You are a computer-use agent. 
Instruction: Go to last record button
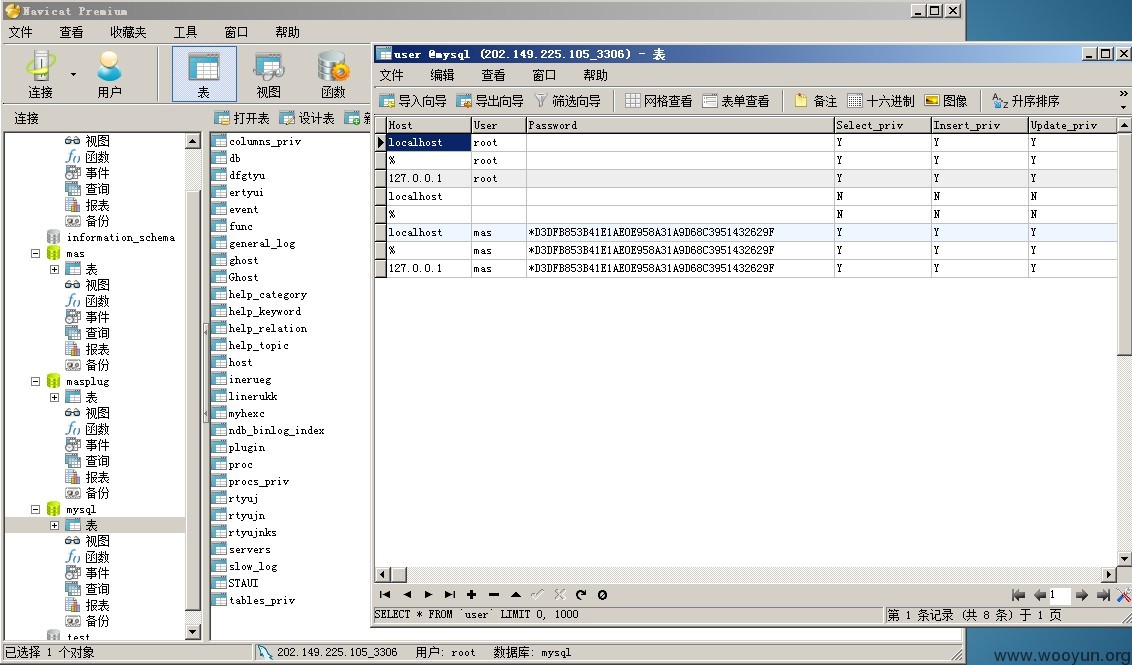tap(450, 595)
